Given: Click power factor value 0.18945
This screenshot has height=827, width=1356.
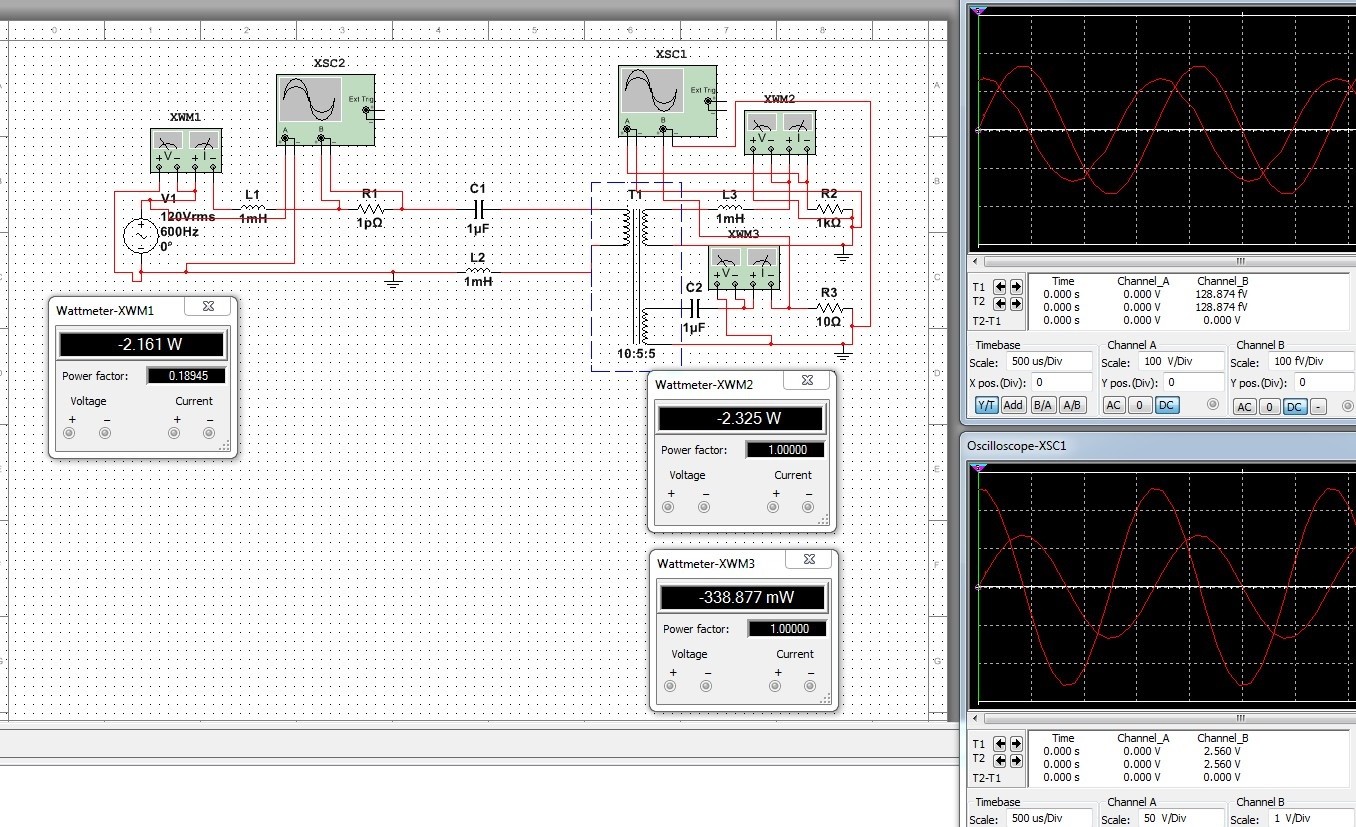Looking at the screenshot, I should [x=186, y=376].
